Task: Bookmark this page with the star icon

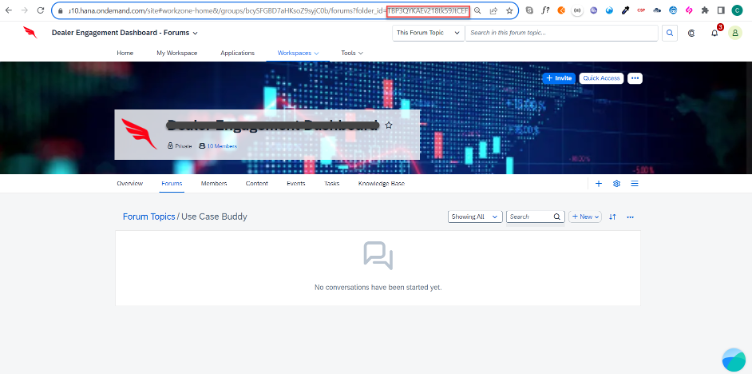Action: point(509,11)
